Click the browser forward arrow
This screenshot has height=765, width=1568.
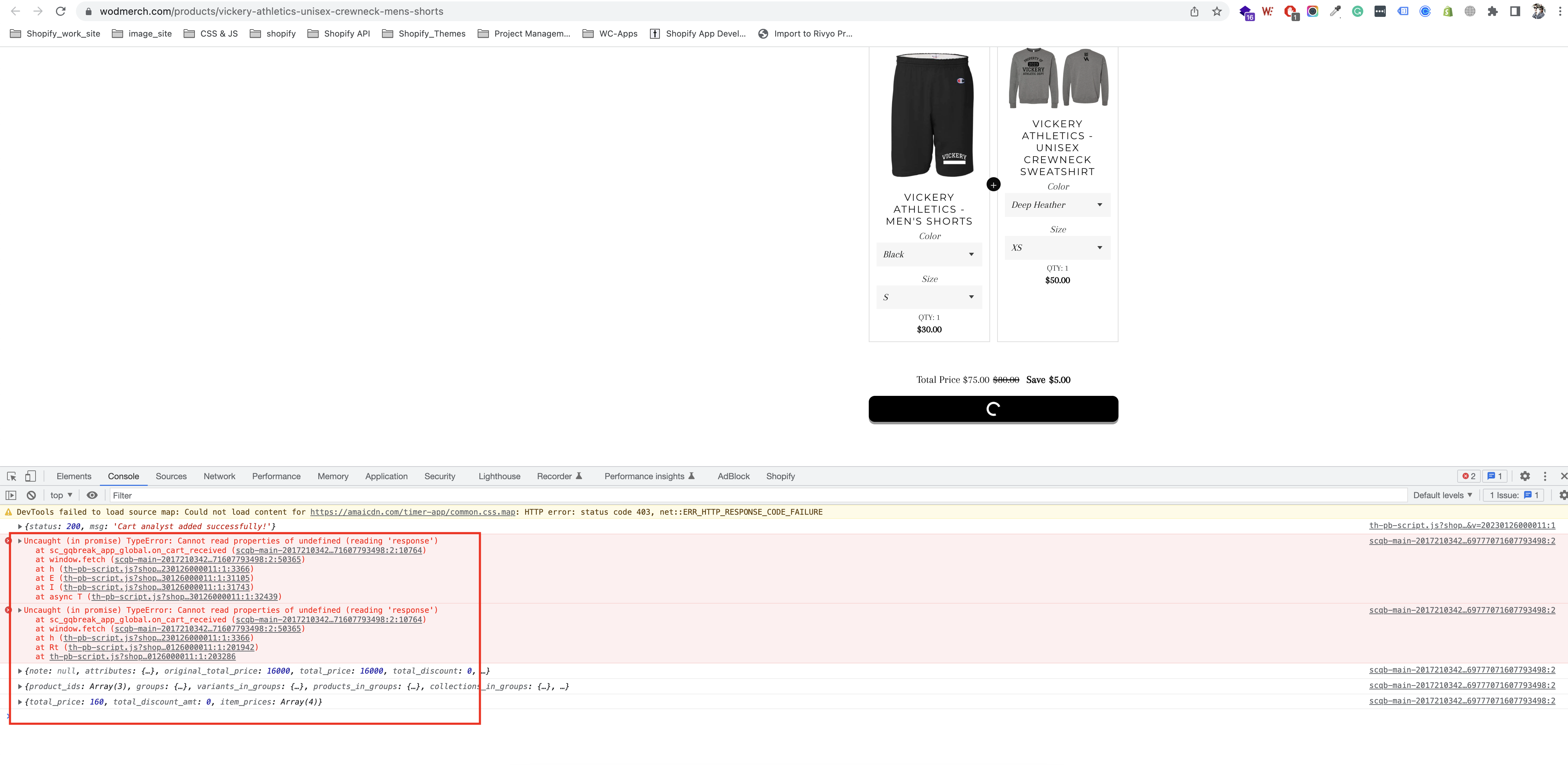pos(38,11)
